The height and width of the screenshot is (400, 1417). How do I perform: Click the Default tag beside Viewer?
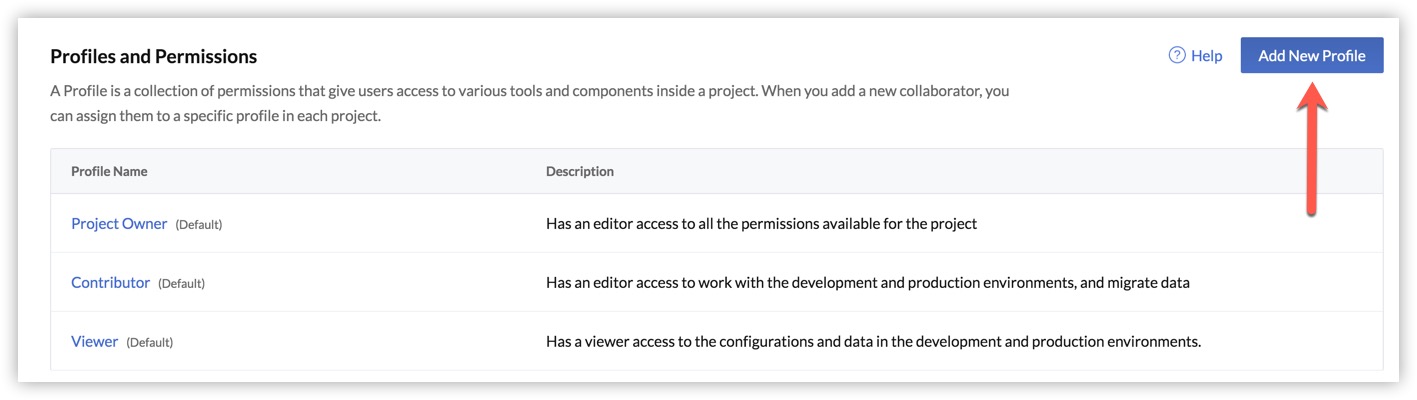click(150, 343)
